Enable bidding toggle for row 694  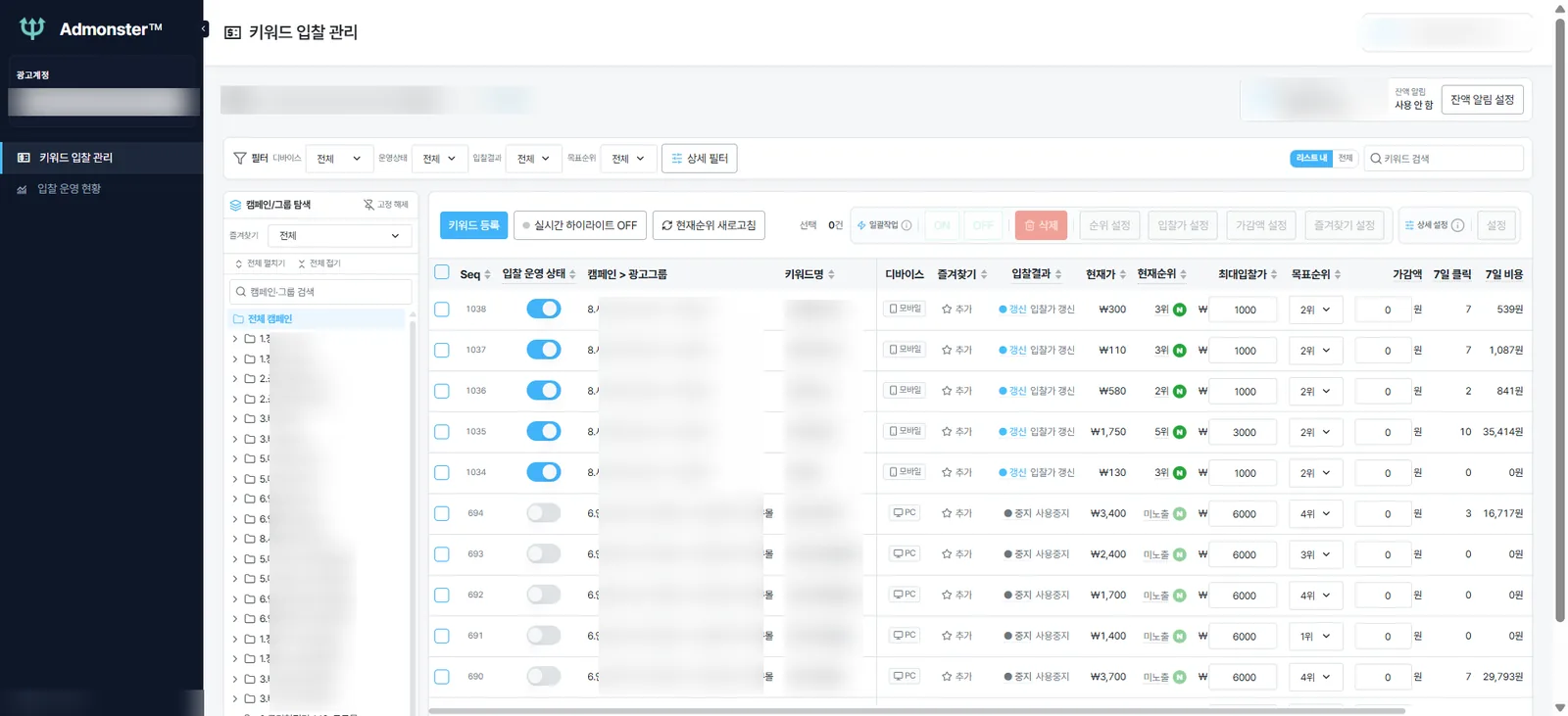click(x=544, y=513)
